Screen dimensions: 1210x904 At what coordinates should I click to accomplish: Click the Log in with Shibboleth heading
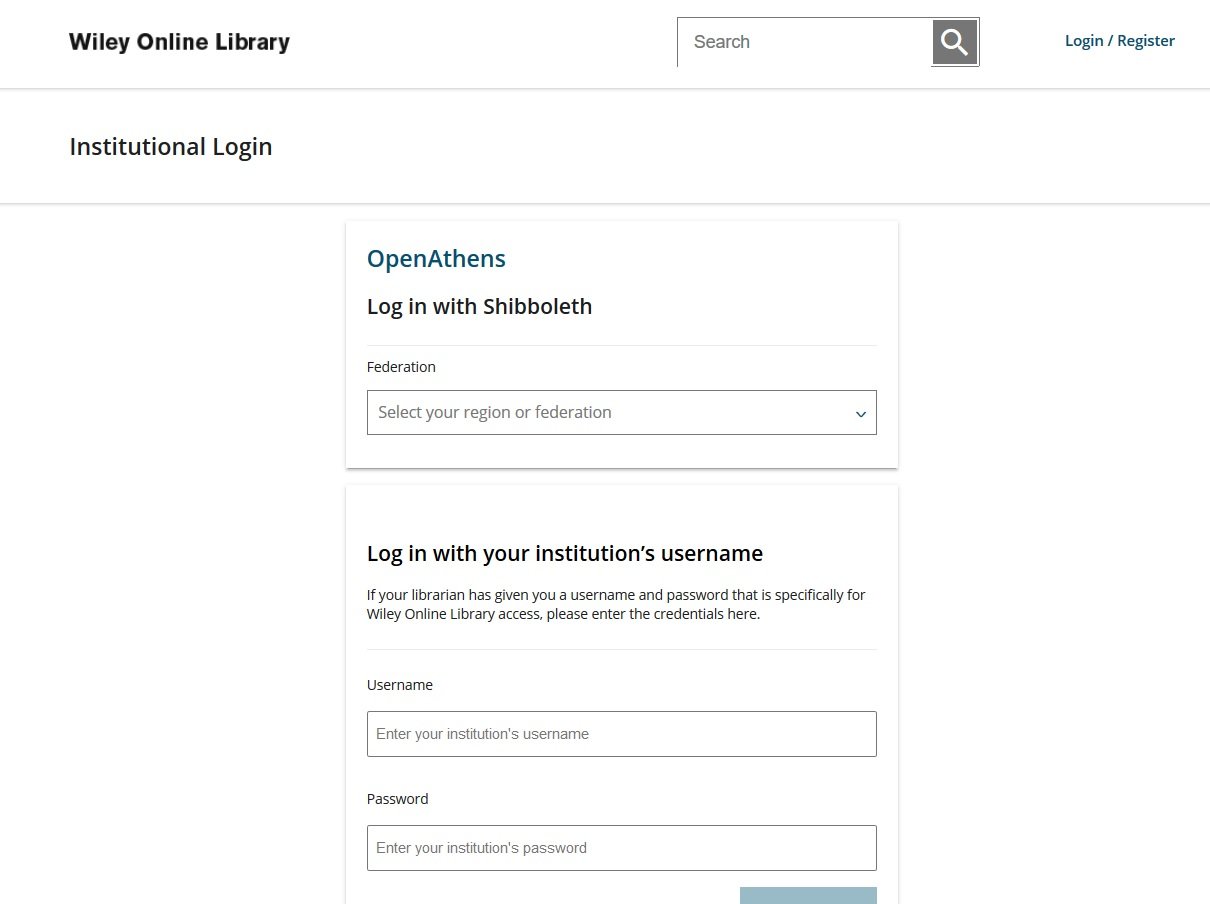click(480, 306)
